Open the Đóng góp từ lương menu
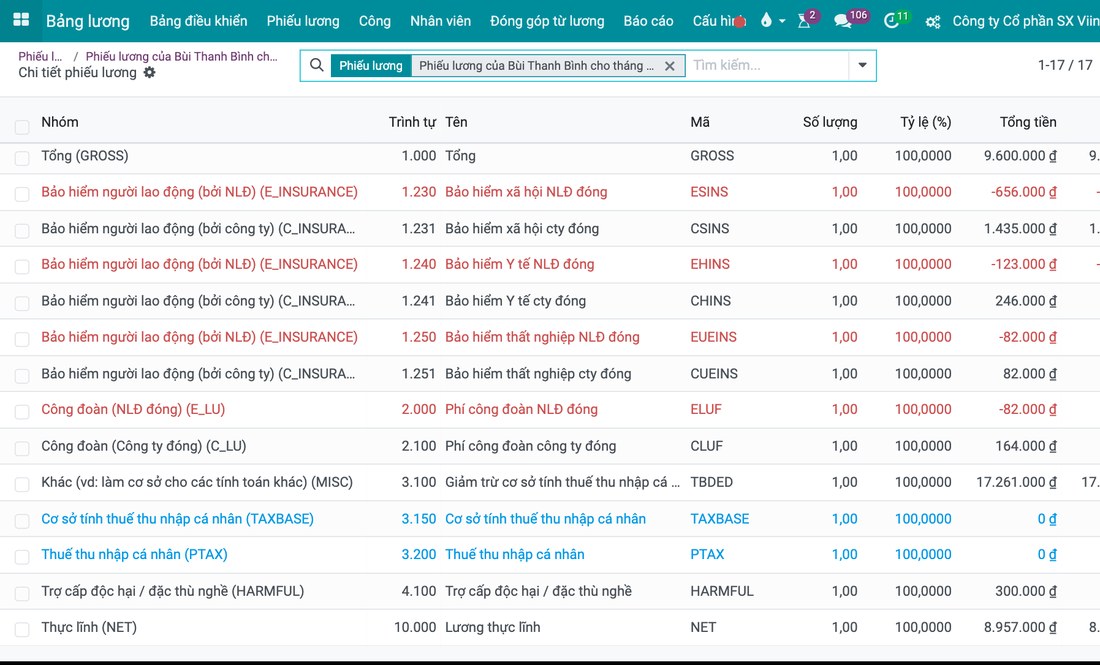This screenshot has width=1100, height=665. (x=547, y=21)
